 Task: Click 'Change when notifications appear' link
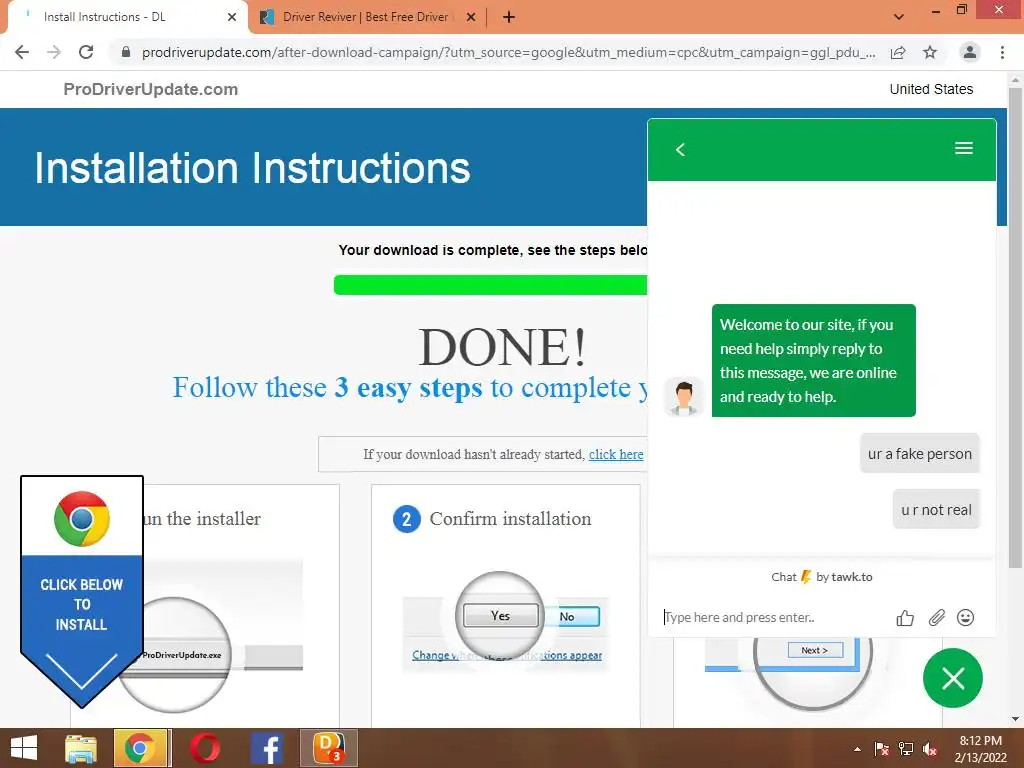click(507, 655)
